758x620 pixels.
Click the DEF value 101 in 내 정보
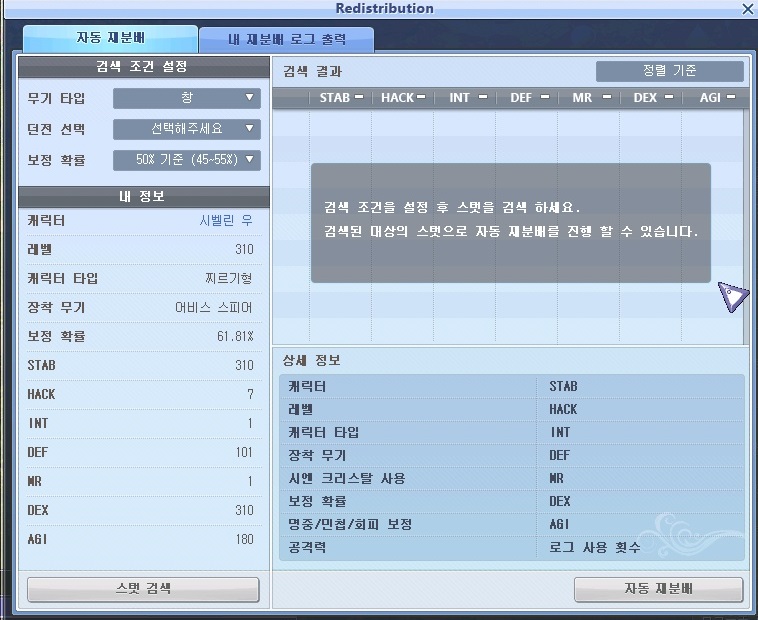coord(244,452)
